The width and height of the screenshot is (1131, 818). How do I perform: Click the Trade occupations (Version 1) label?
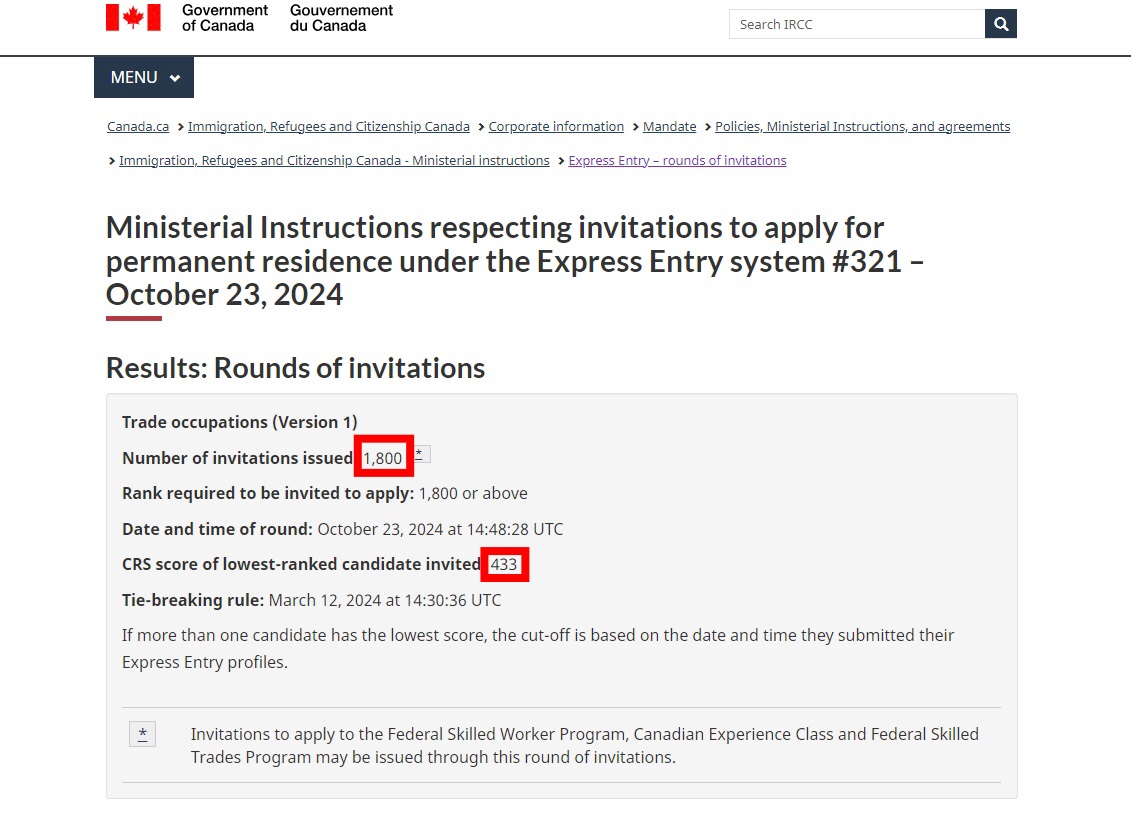(x=239, y=422)
